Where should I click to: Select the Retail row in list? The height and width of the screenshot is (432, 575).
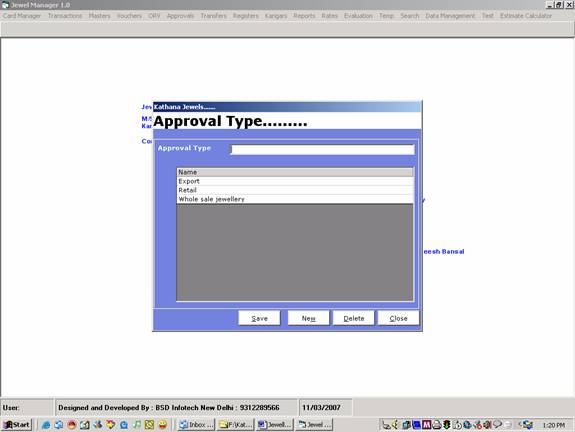coord(295,190)
